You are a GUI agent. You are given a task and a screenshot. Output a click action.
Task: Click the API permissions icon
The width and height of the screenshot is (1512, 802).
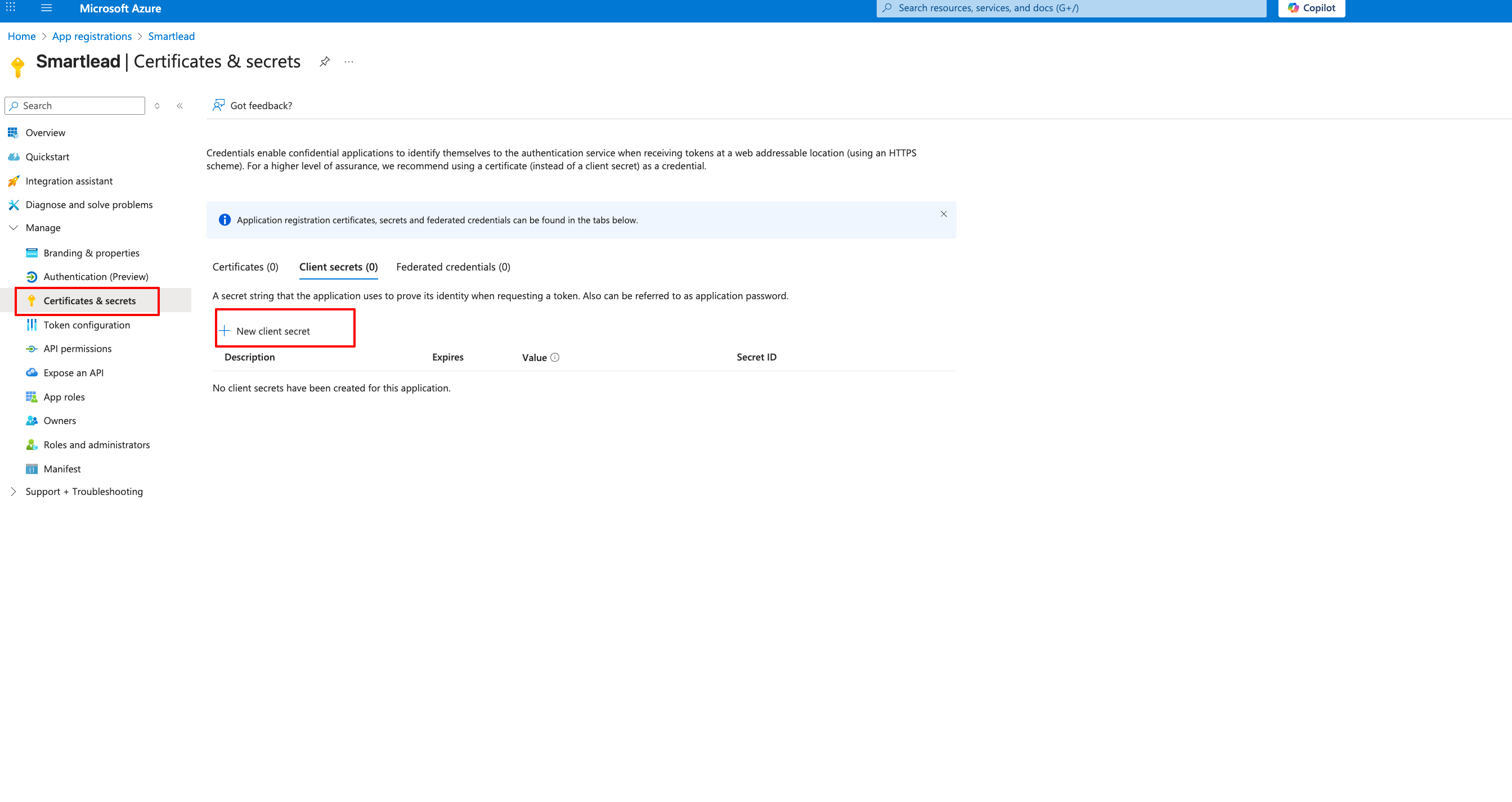coord(32,349)
